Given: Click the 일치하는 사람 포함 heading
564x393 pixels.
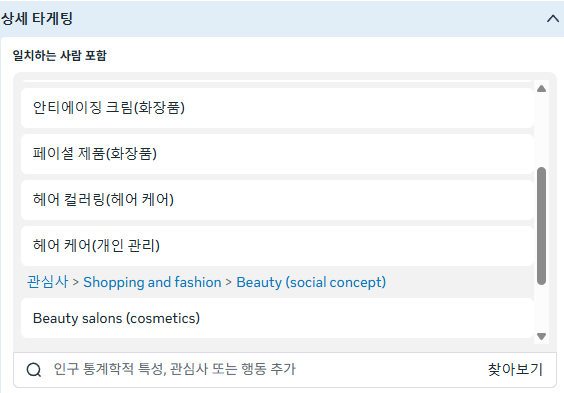Looking at the screenshot, I should pos(59,56).
